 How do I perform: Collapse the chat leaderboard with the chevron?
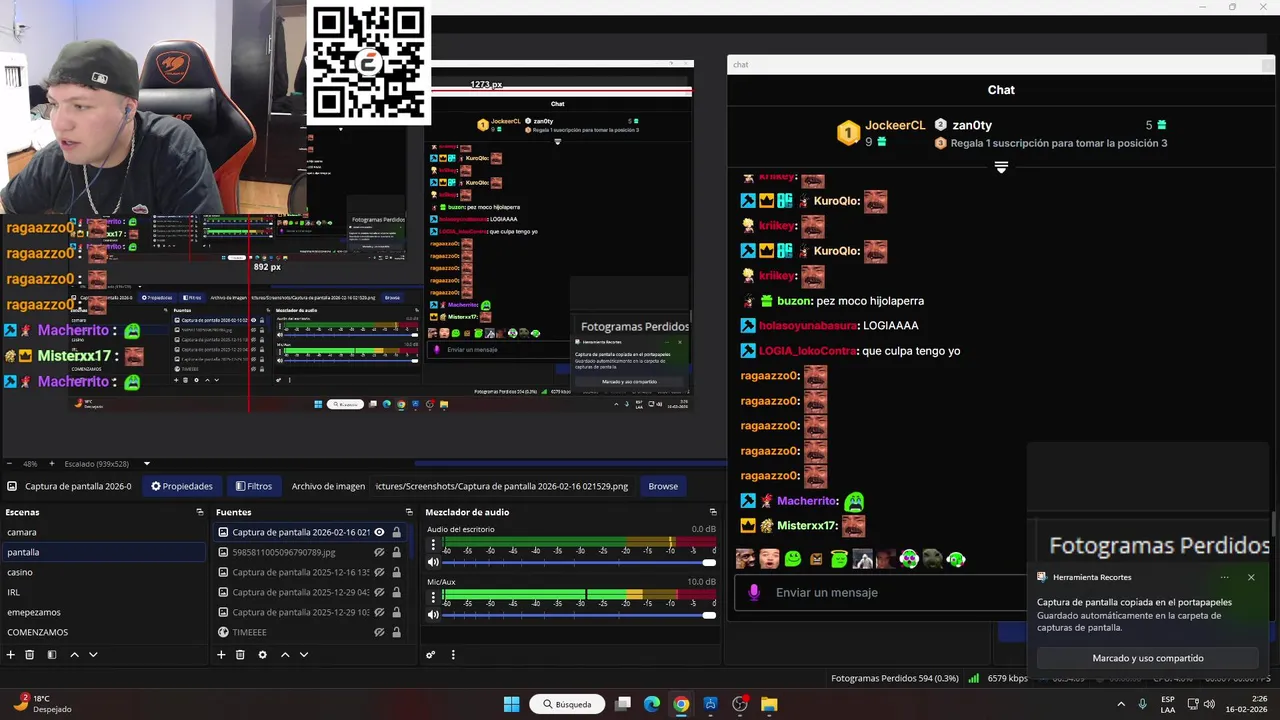point(1001,167)
